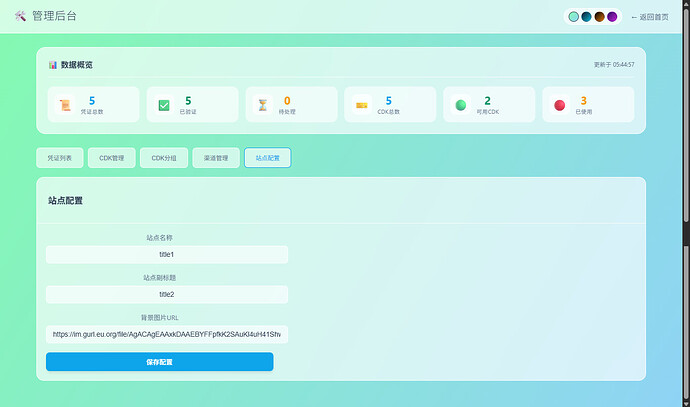Screen dimensions: 690x407
Task: Click the bar chart icon next to 数据概览
Action: [x=53, y=65]
